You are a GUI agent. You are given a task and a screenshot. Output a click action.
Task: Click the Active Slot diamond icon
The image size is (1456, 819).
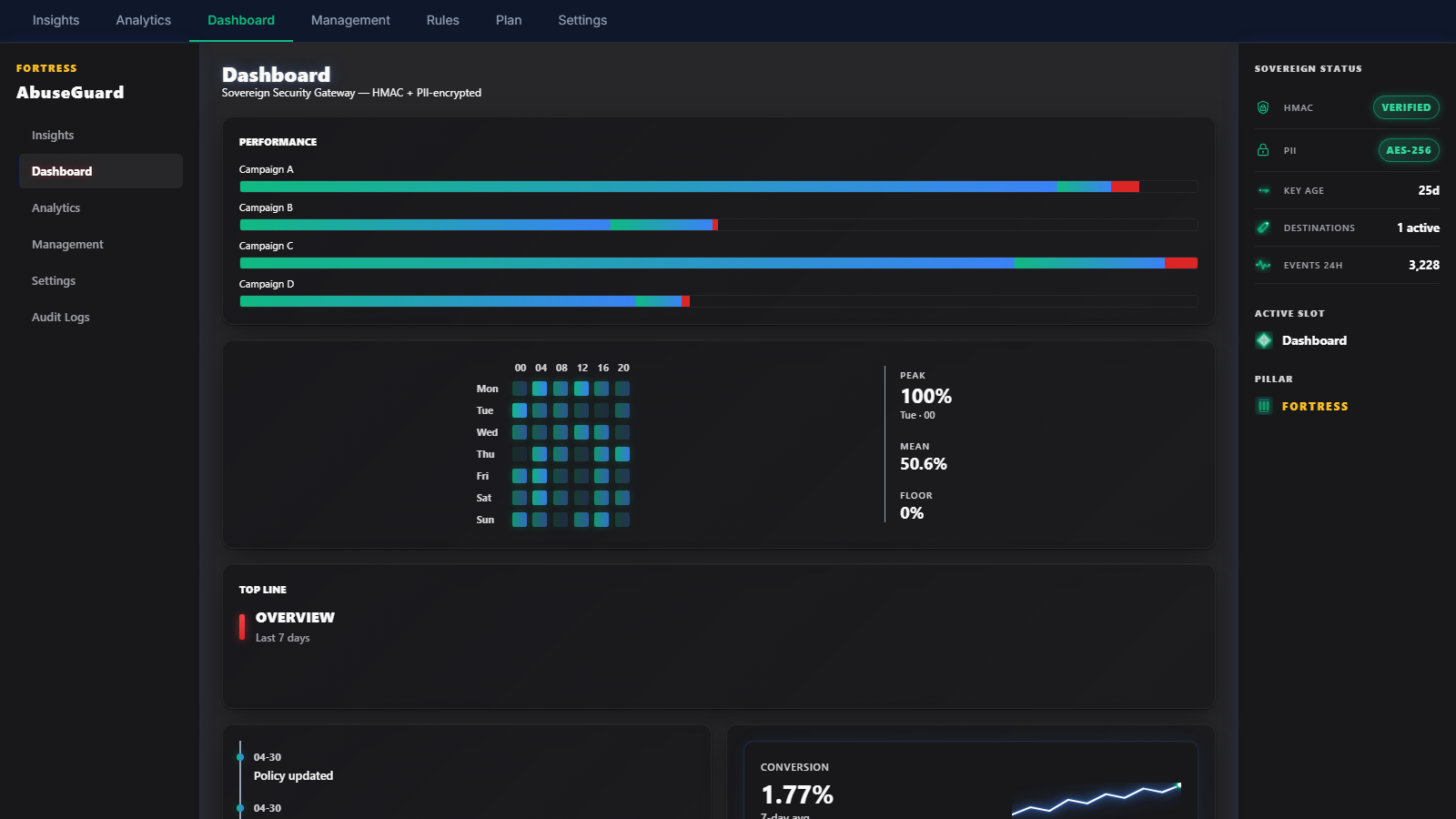point(1264,340)
